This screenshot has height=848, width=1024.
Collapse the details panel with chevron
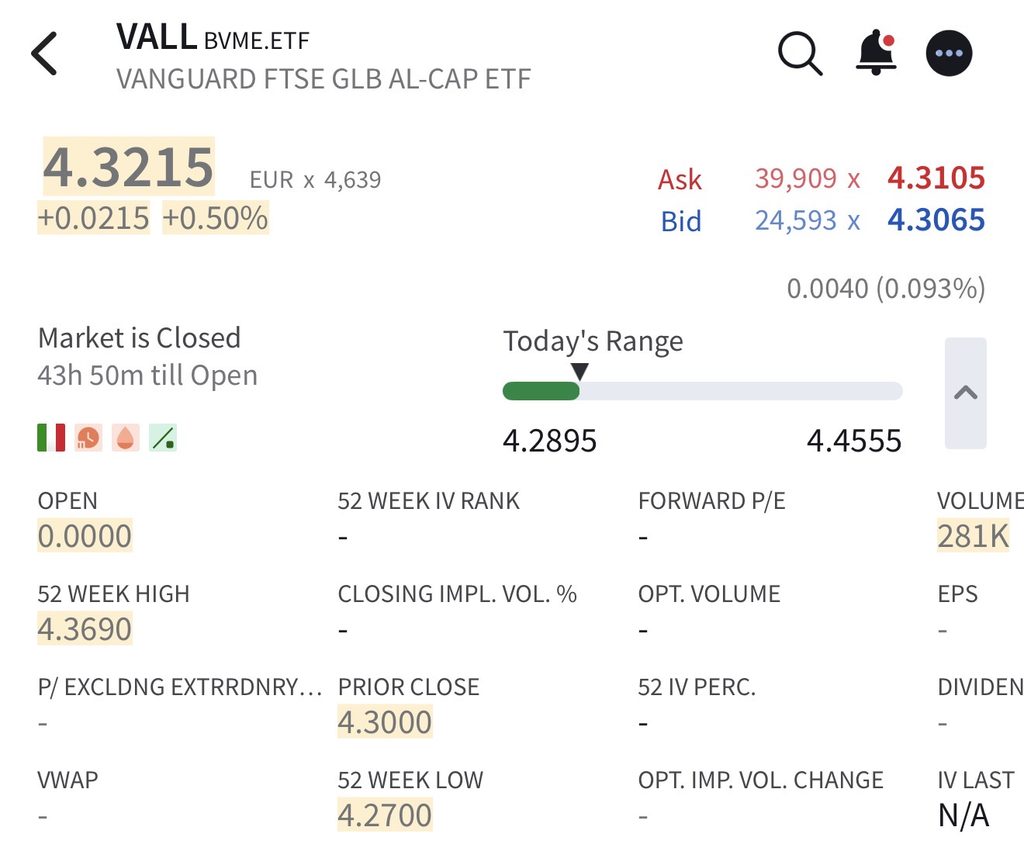point(965,393)
